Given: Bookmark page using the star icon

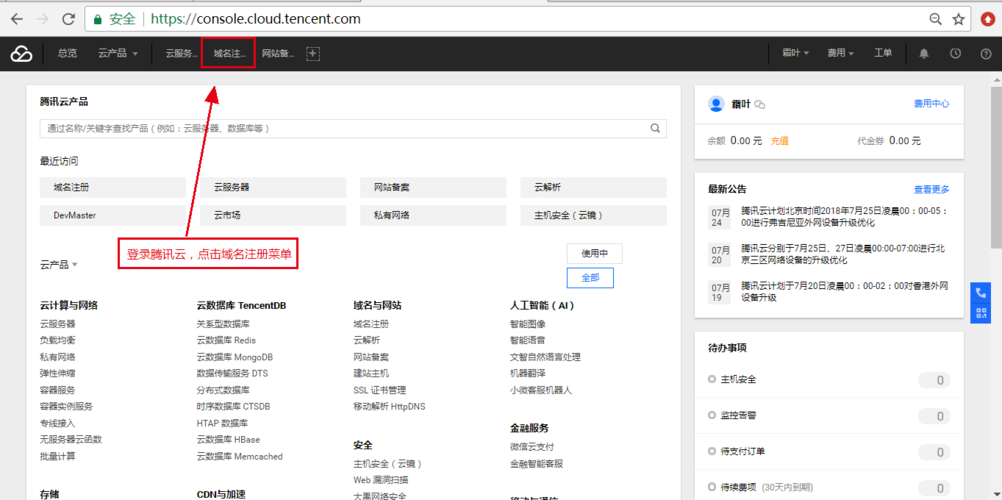Looking at the screenshot, I should [x=959, y=19].
